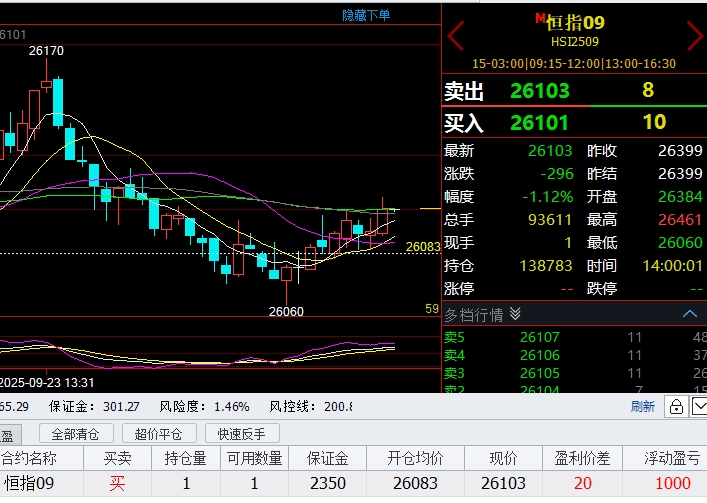Screen dimensions: 707x503
Task: Click the 卖4 price 26106
Action: click(539, 355)
